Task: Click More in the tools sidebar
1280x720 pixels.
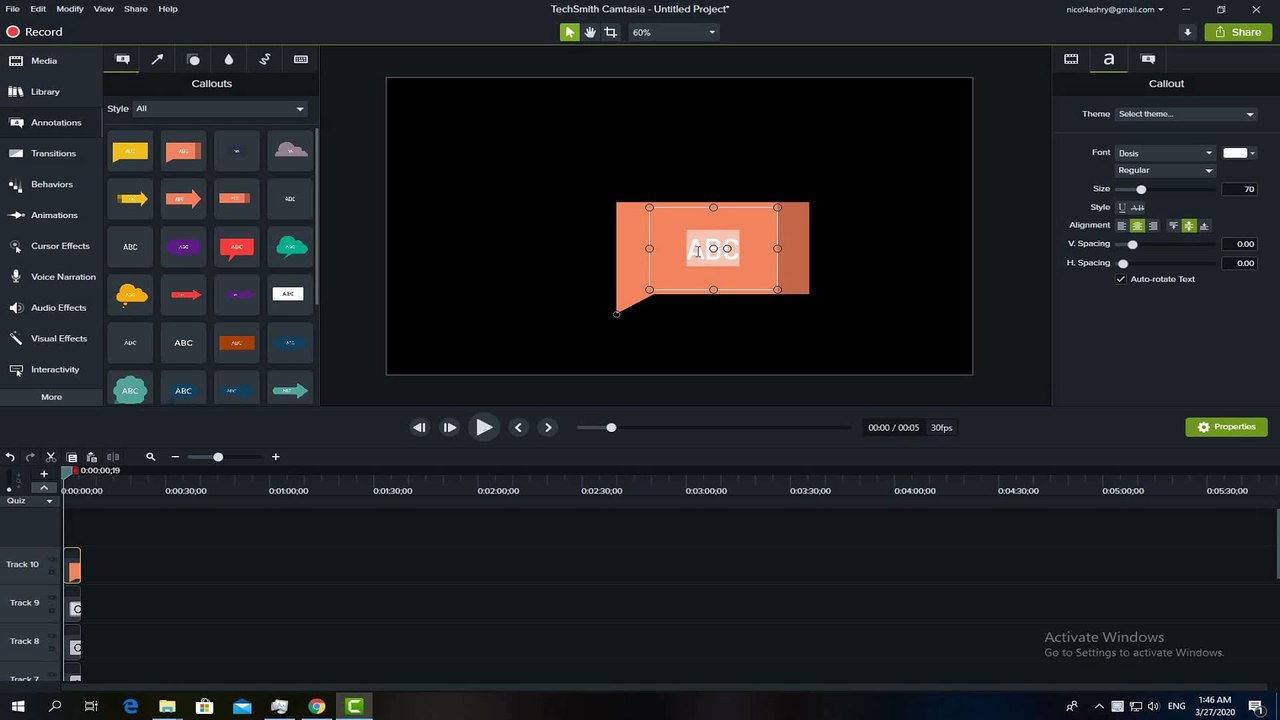Action: pos(52,397)
